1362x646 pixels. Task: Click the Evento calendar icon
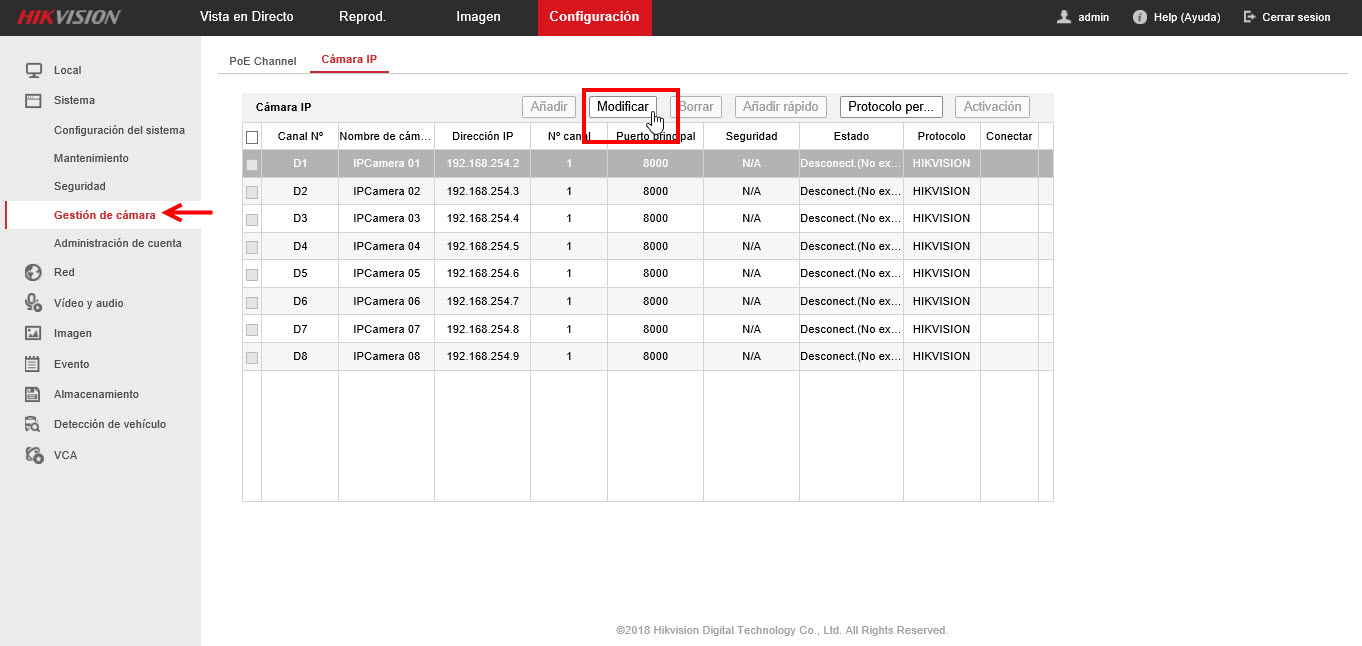coord(33,364)
